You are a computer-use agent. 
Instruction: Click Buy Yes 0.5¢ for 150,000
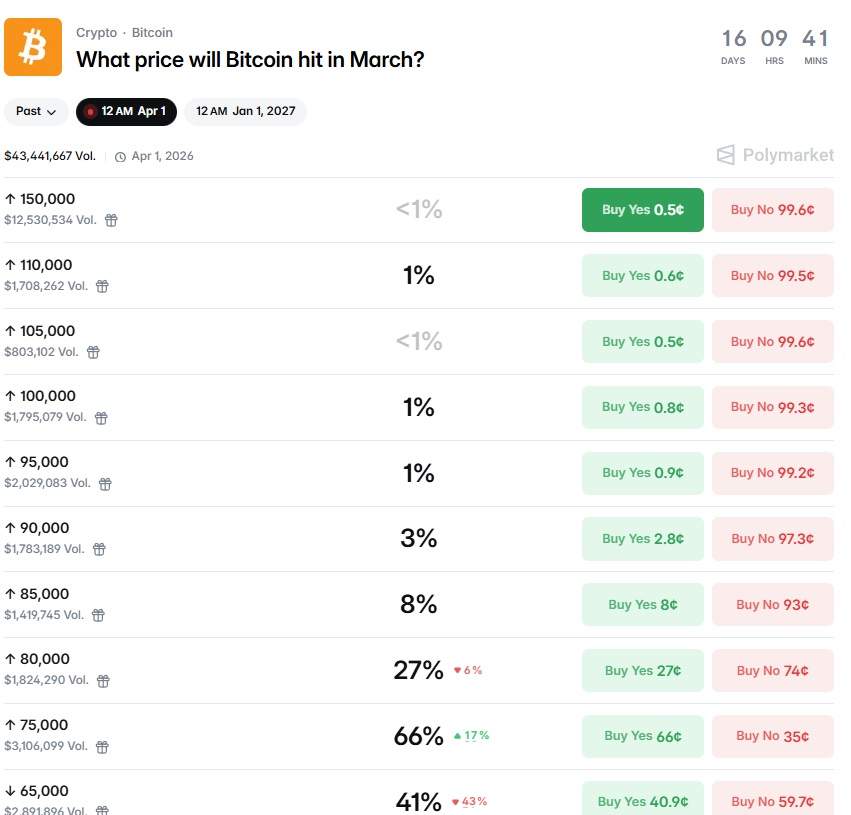click(x=642, y=210)
